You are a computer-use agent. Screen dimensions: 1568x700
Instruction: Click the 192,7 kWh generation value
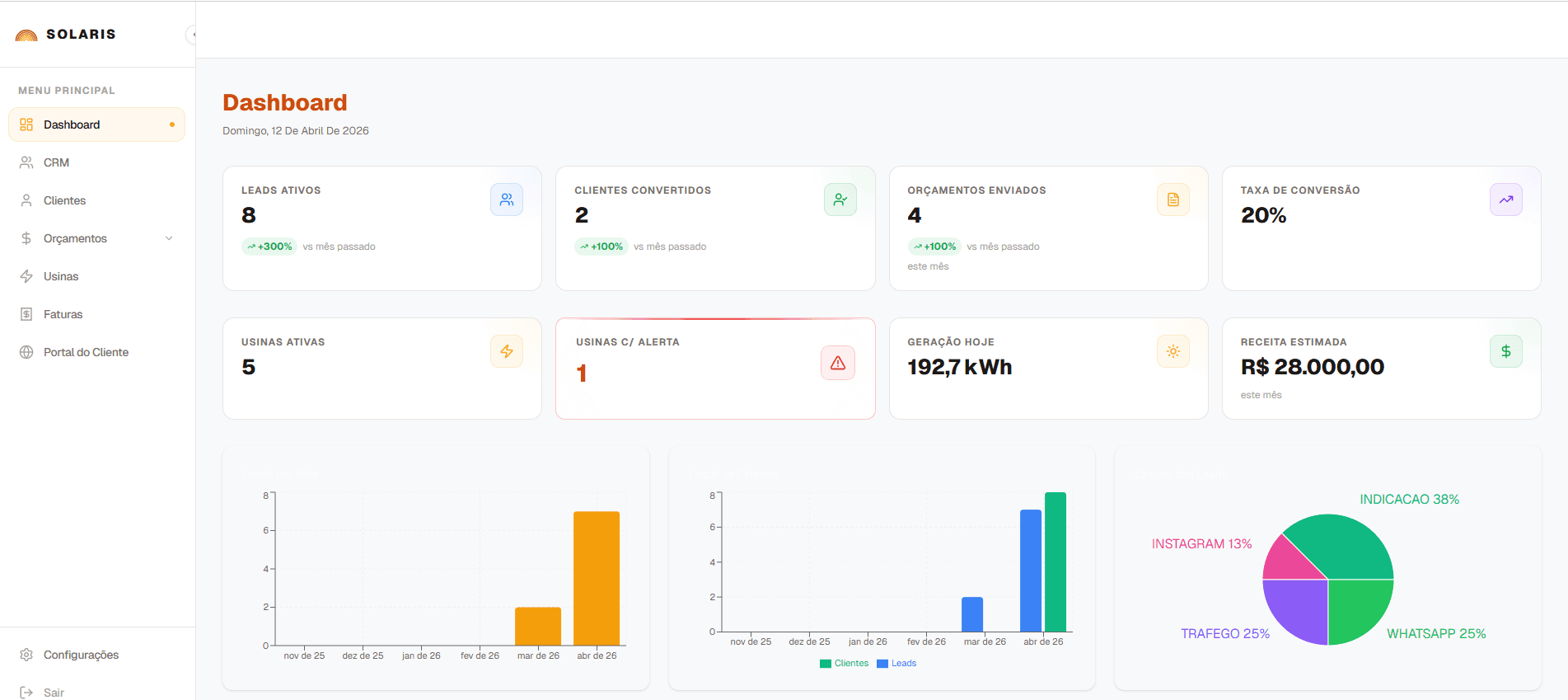pyautogui.click(x=960, y=367)
